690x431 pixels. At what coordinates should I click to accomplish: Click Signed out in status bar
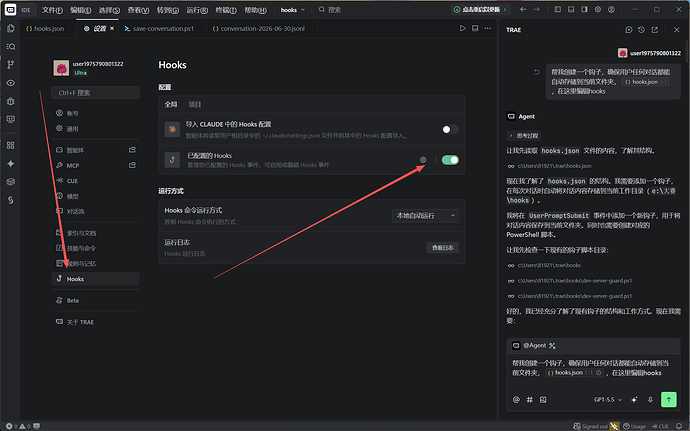click(590, 426)
